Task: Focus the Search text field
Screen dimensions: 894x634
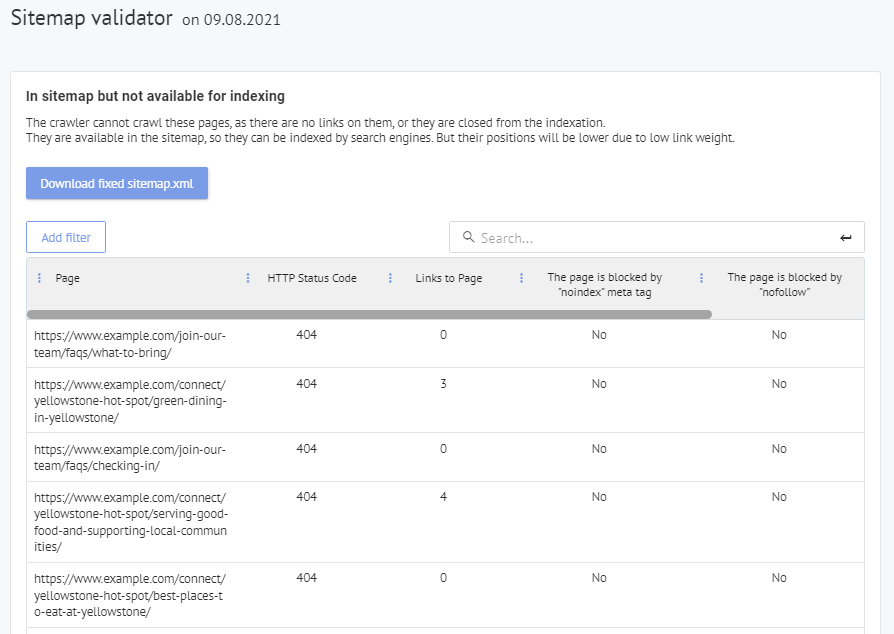Action: coord(650,238)
